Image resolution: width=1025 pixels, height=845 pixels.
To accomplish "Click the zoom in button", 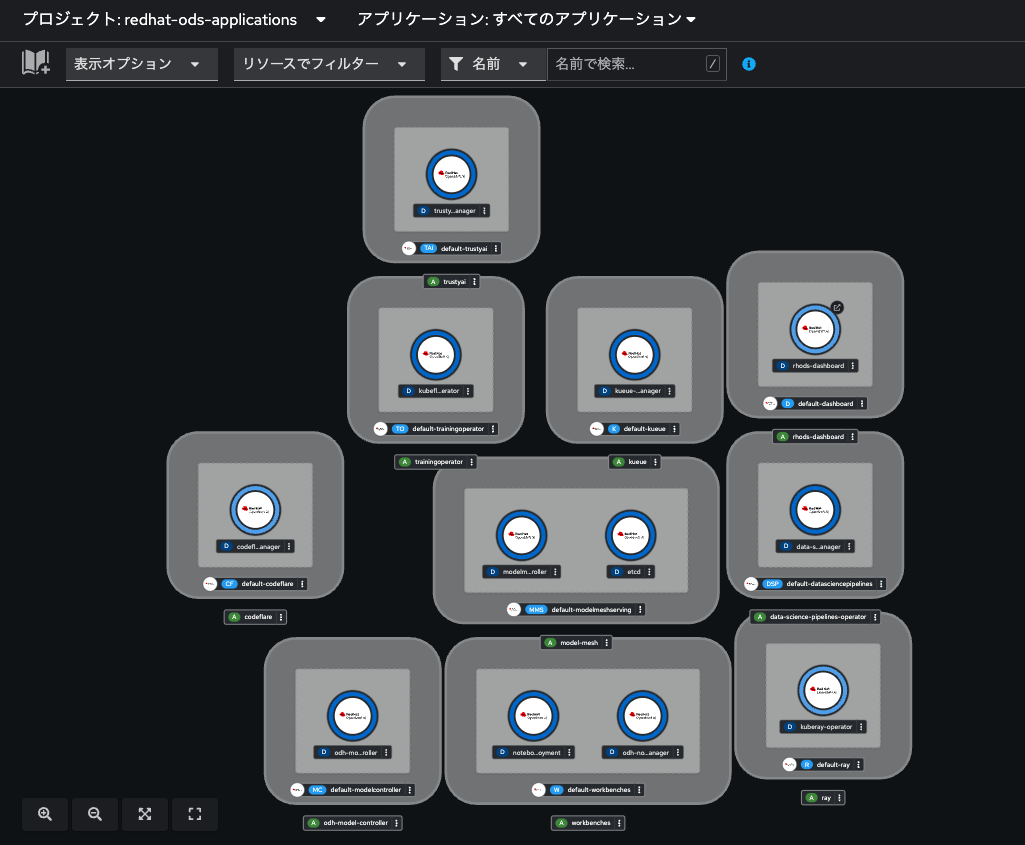I will 44,814.
